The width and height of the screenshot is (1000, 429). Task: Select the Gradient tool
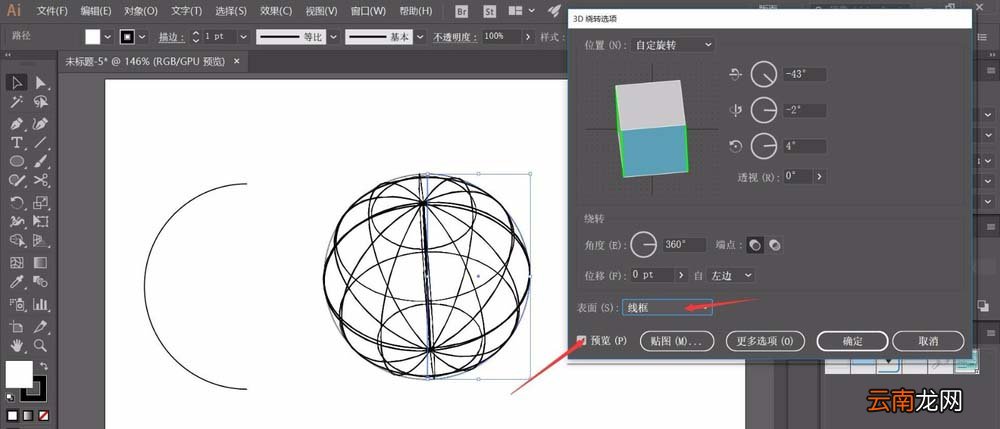41,263
